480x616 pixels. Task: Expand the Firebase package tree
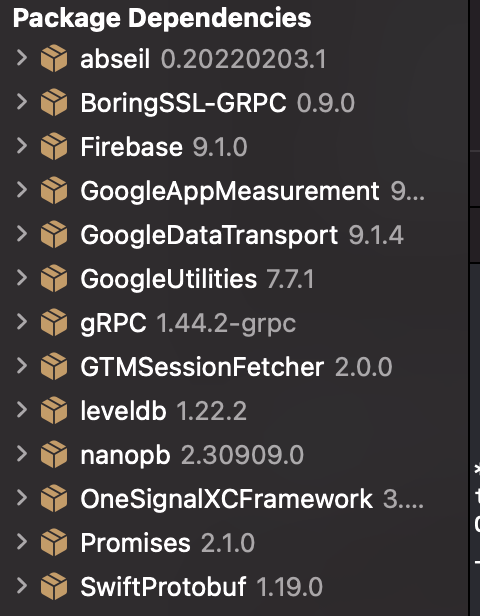coord(22,146)
